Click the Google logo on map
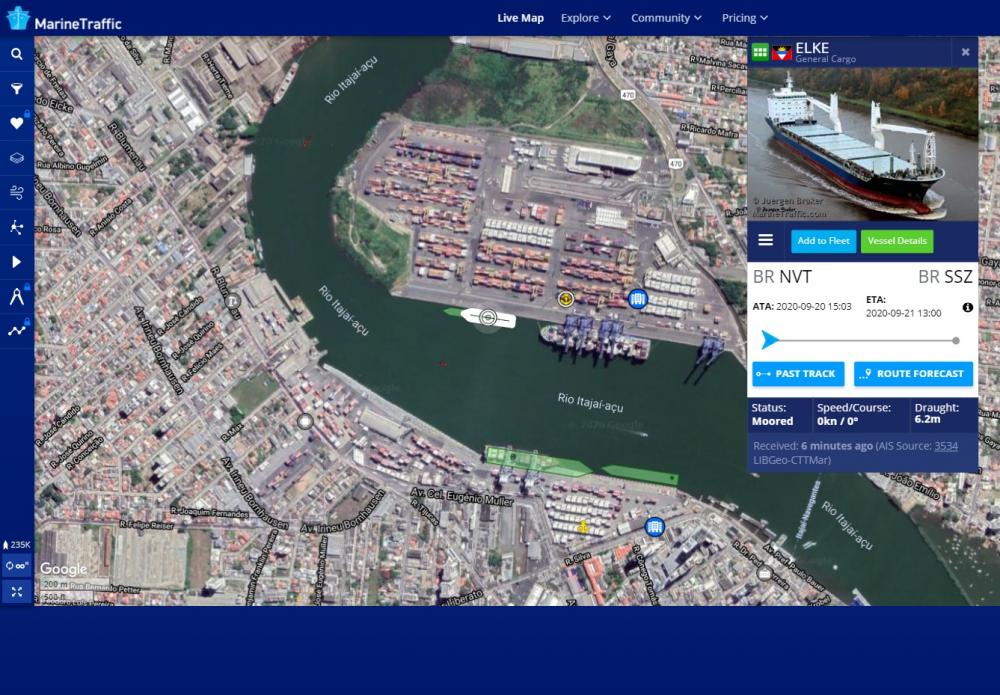Screen dimensions: 1000x695 tap(63, 568)
